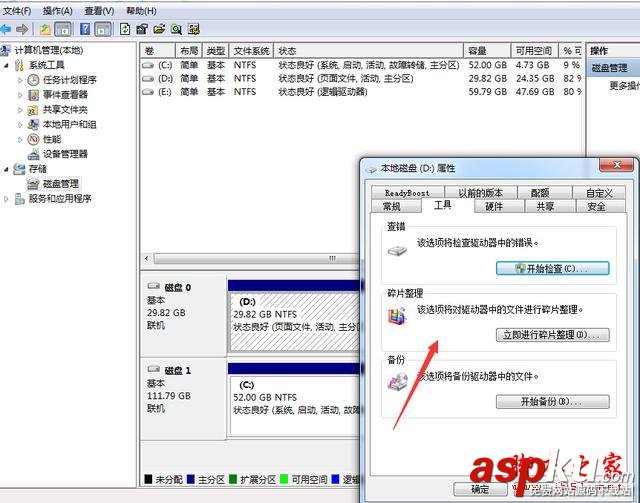Screen dimensions: 640x503
Task: Switch to the ReadyBoost tab
Action: coord(407,192)
